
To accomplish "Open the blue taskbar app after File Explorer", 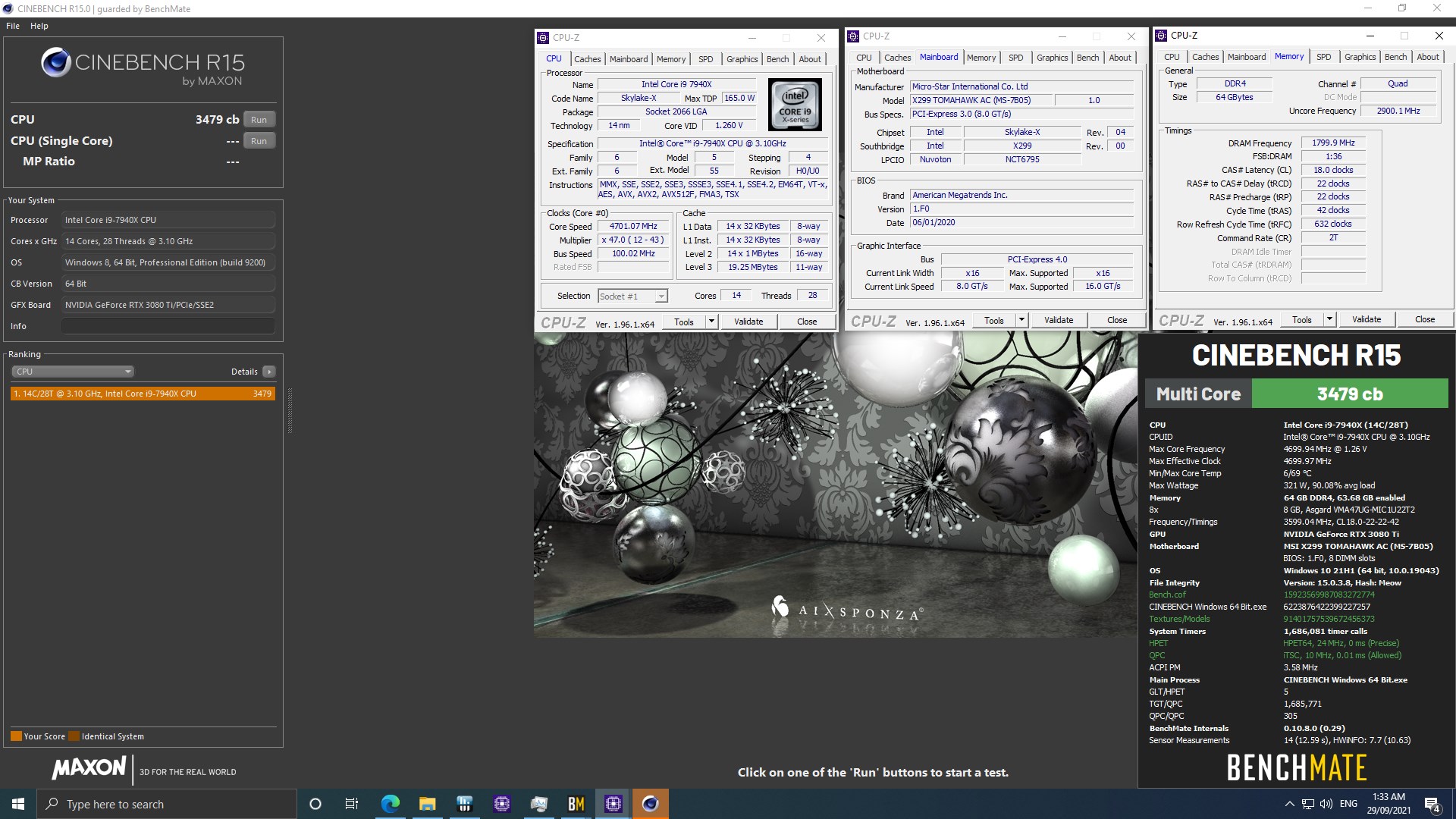I will click(x=464, y=804).
